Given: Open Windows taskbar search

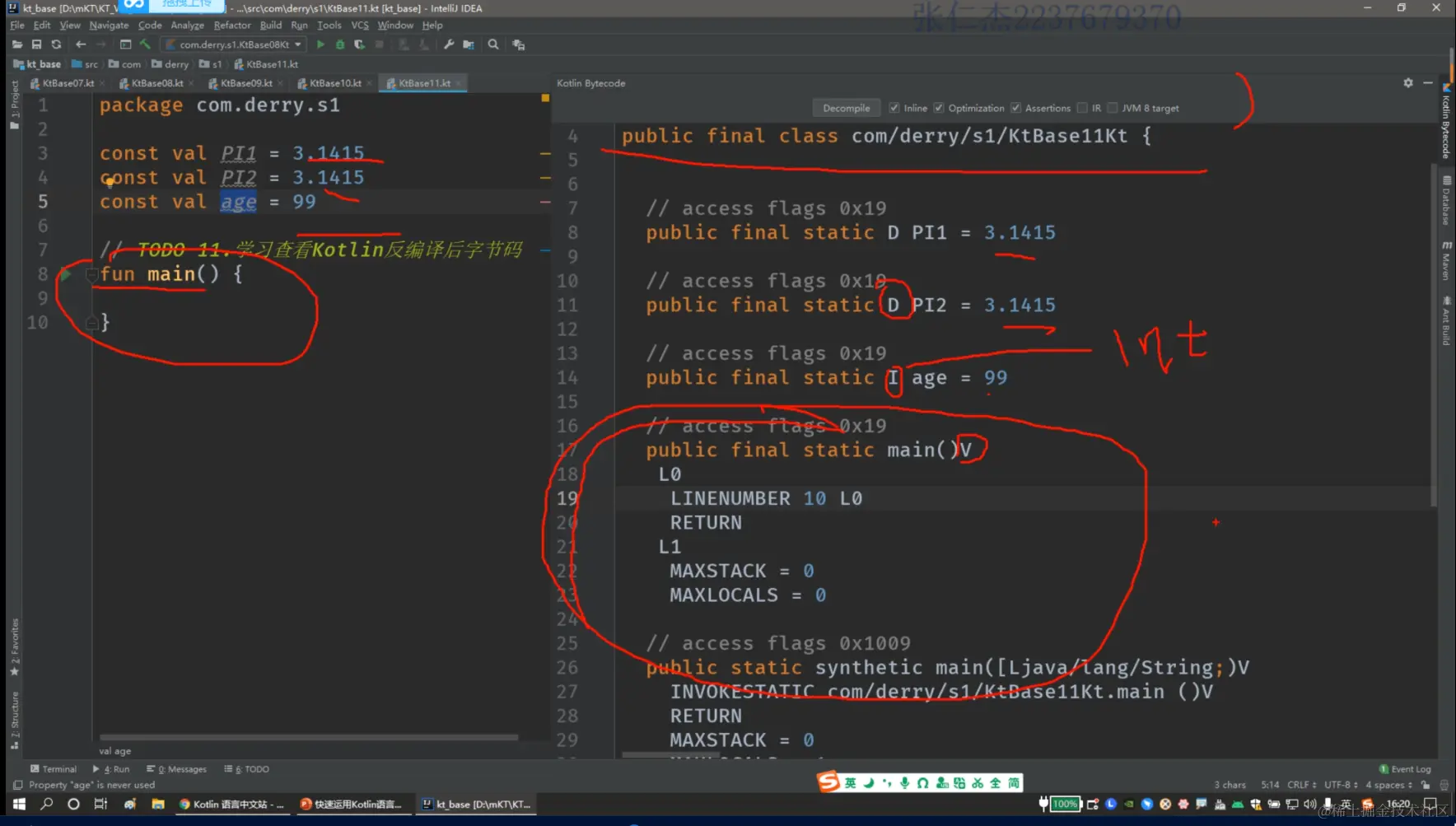Looking at the screenshot, I should point(47,805).
